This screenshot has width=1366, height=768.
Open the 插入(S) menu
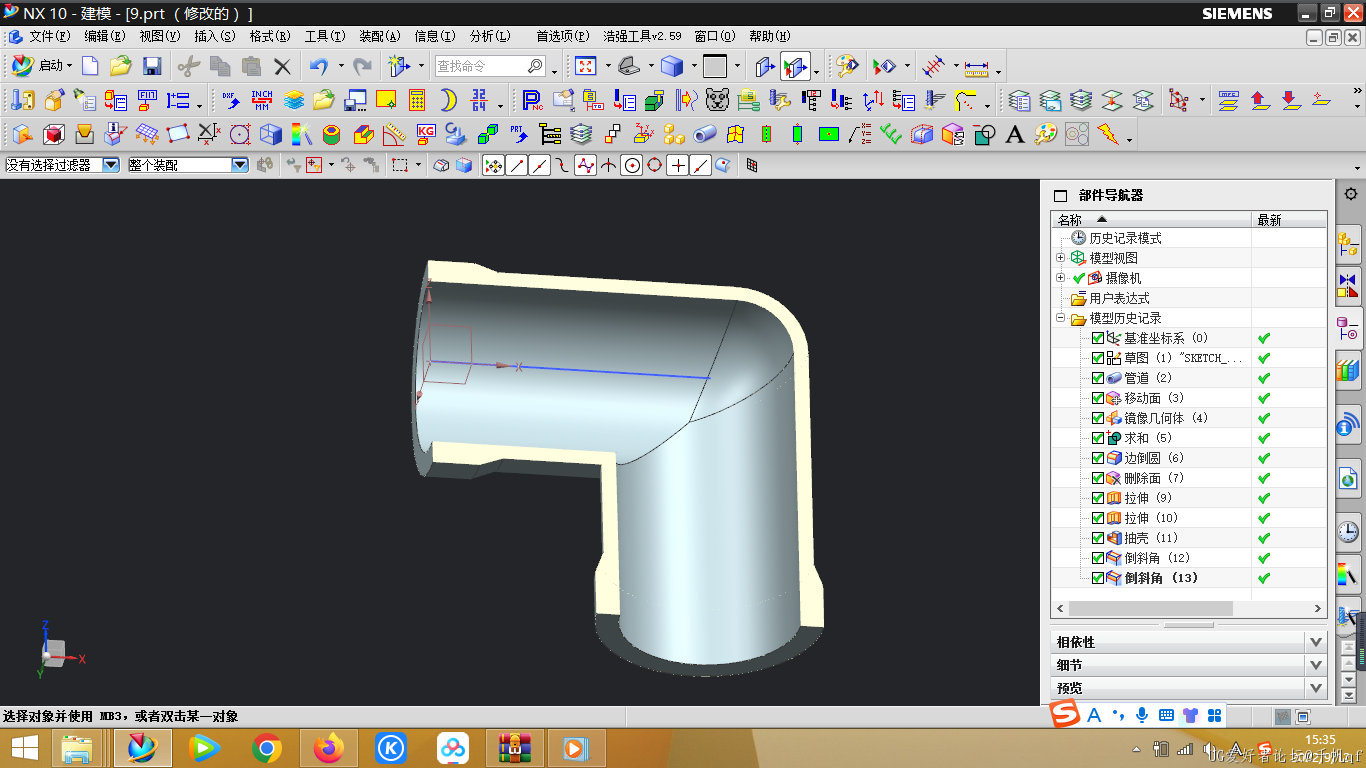[214, 36]
